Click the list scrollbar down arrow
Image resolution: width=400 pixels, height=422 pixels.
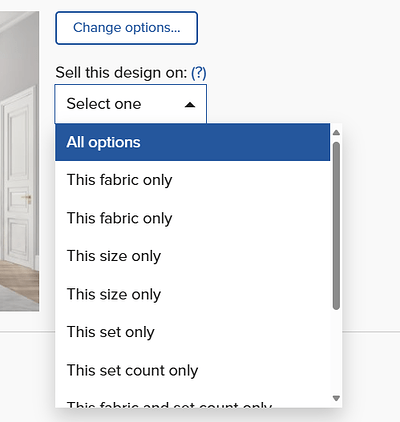336,398
